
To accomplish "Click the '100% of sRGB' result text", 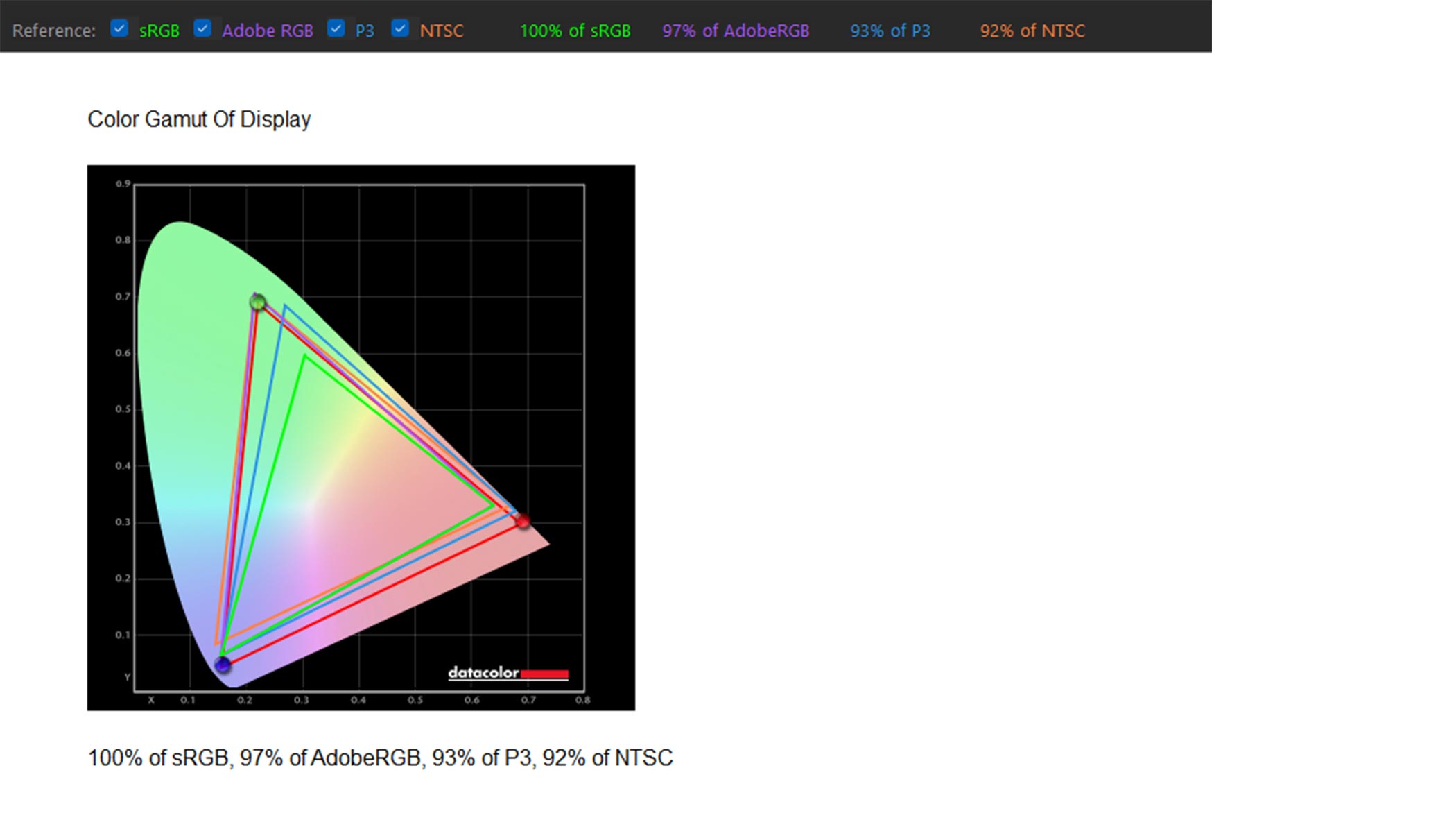I will click(x=575, y=31).
